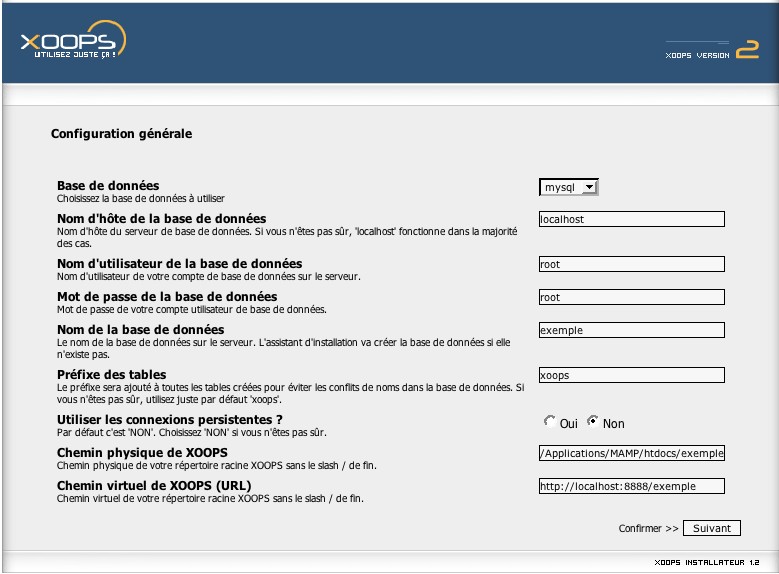
Task: Click the Suivant button
Action: coord(711,528)
